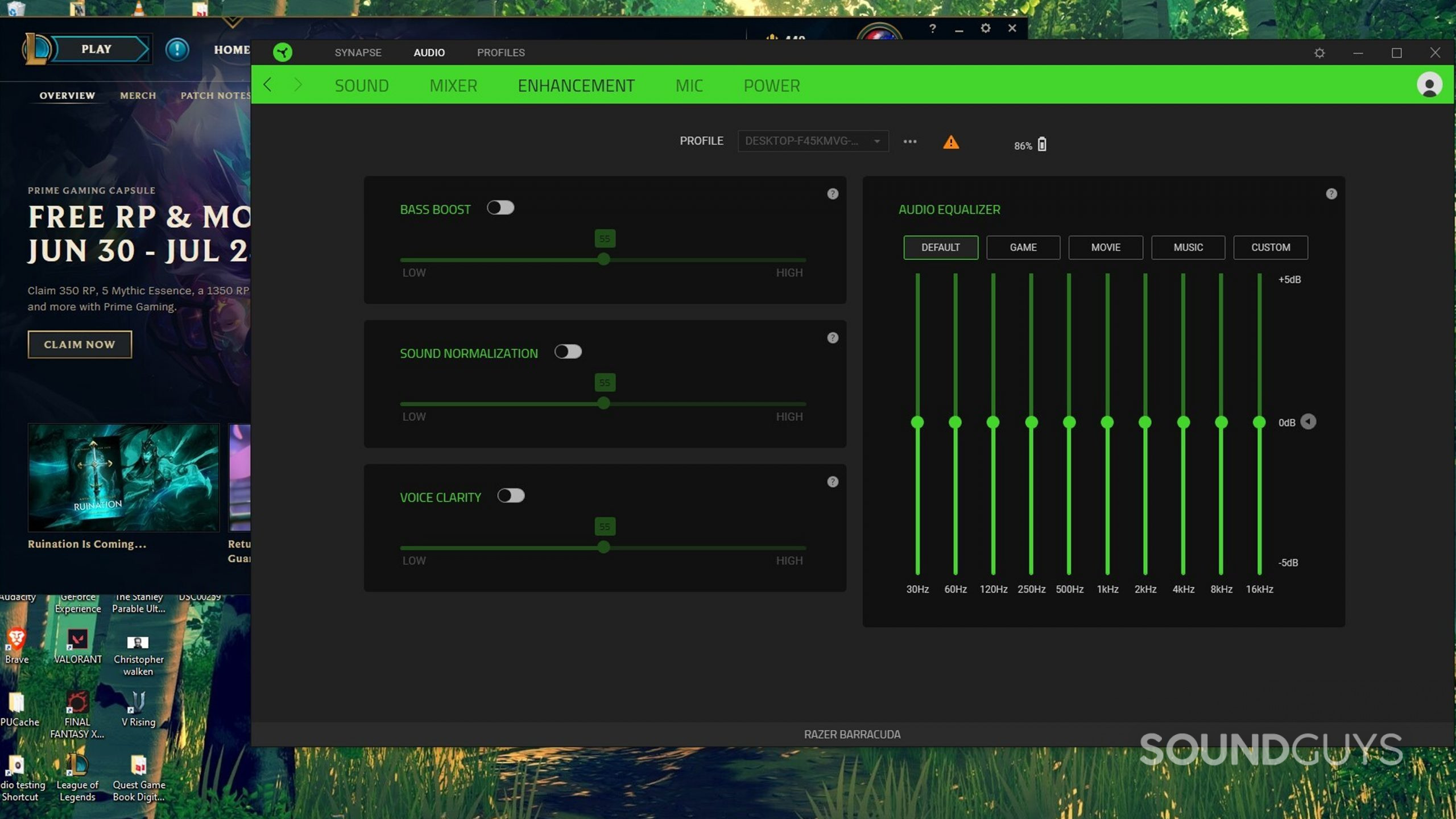Click the MIC tab in Razer Synapse
Viewport: 1456px width, 819px height.
coord(689,85)
